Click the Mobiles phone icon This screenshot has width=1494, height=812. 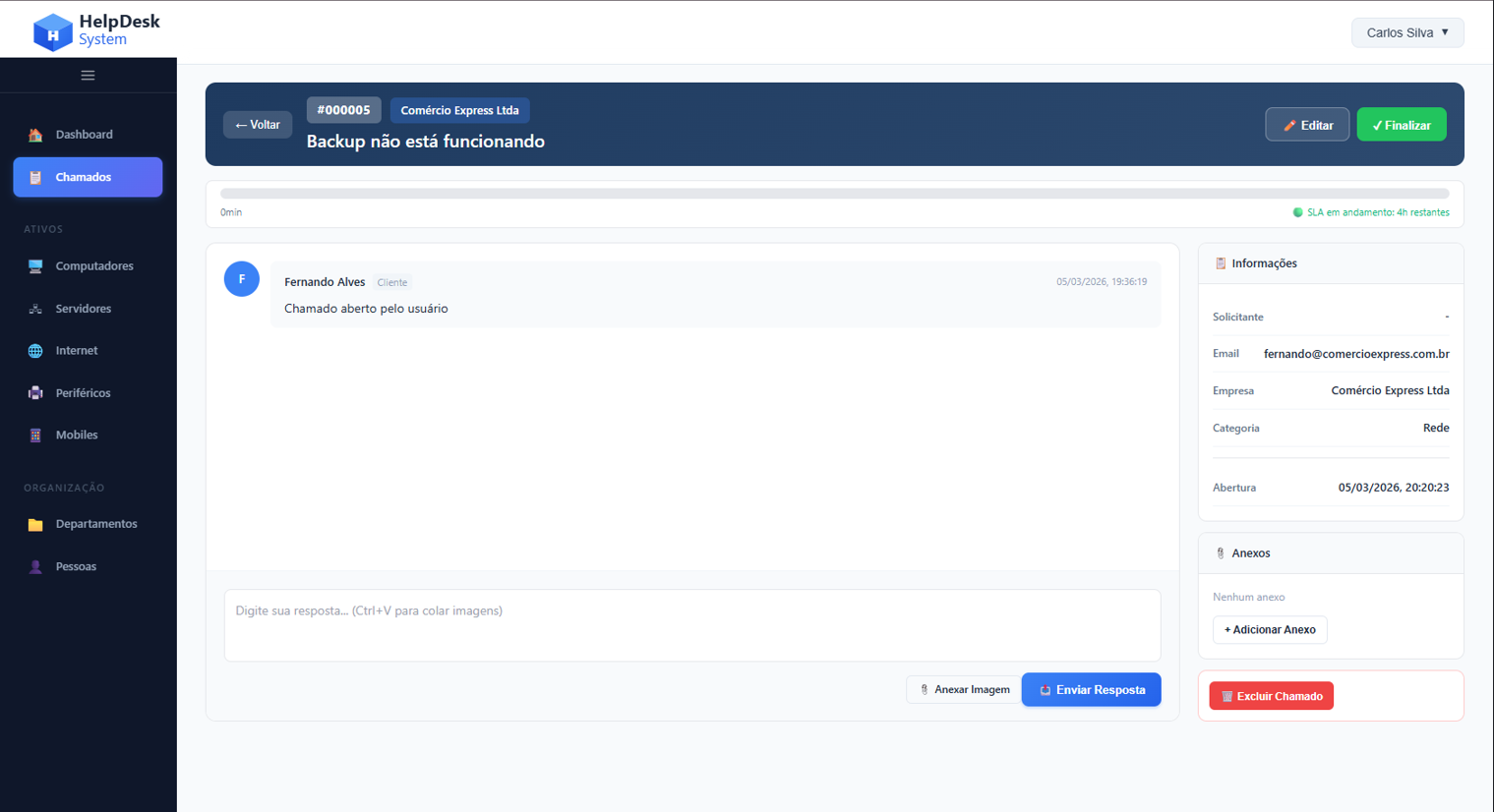(x=35, y=435)
